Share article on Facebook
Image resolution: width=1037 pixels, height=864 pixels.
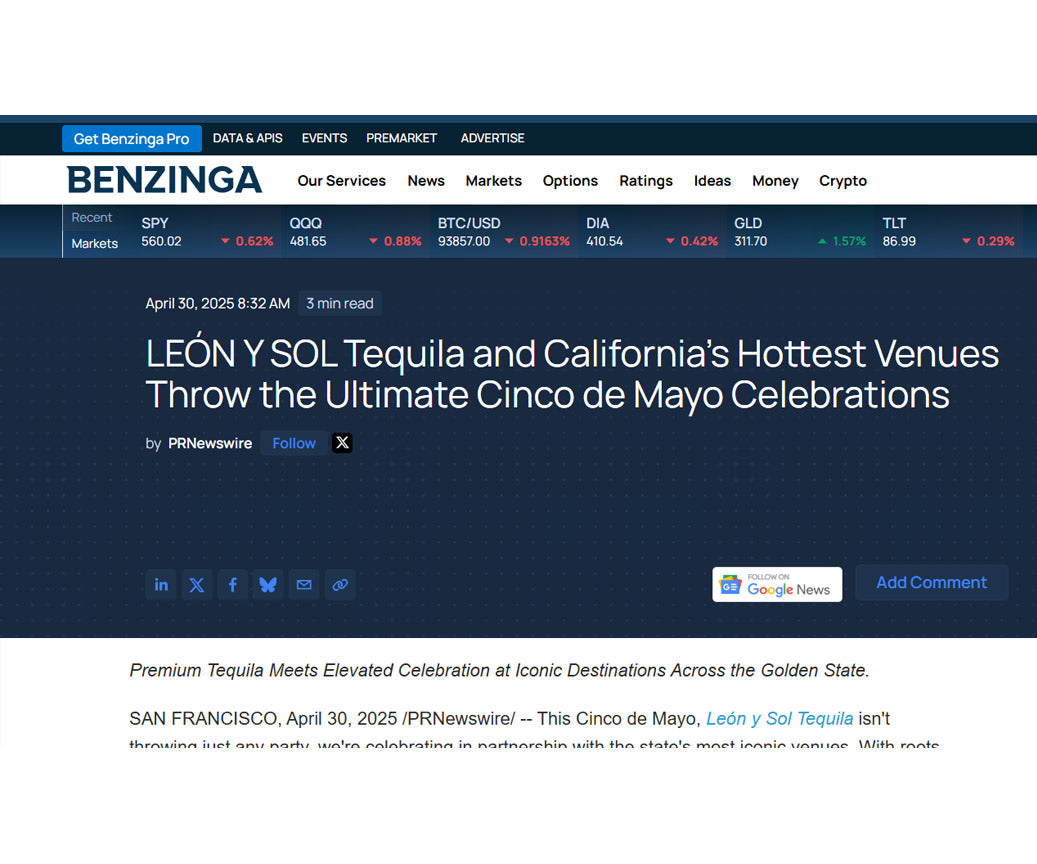tap(232, 585)
